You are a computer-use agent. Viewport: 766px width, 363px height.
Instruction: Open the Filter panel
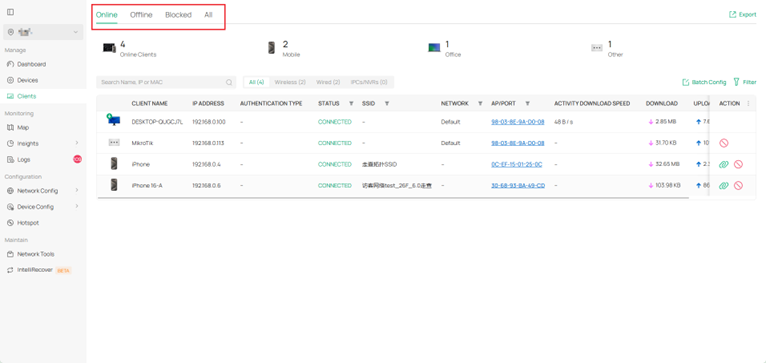pyautogui.click(x=745, y=82)
